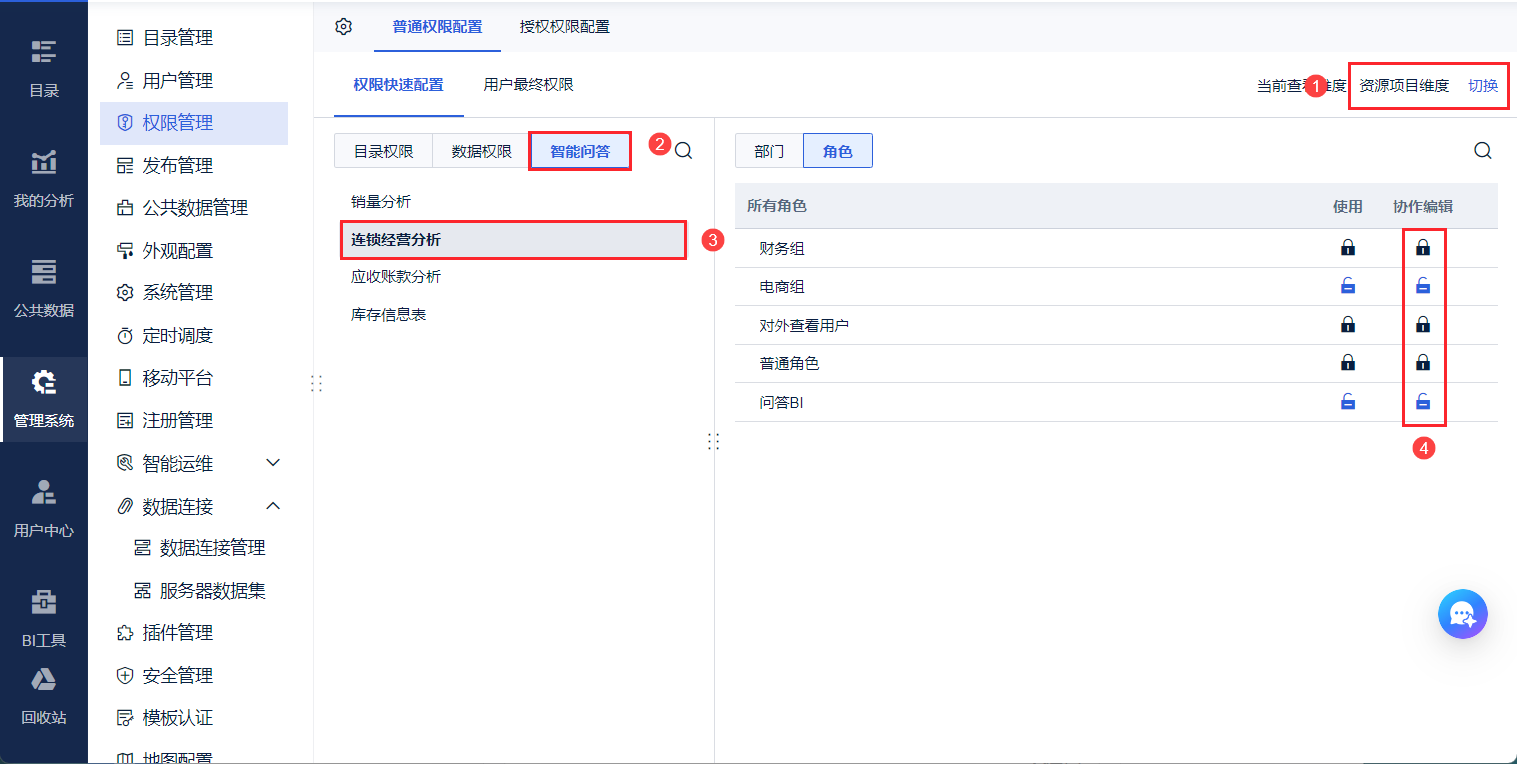This screenshot has height=764, width=1517.
Task: Click the 定时调度 clock icon
Action: tap(125, 336)
